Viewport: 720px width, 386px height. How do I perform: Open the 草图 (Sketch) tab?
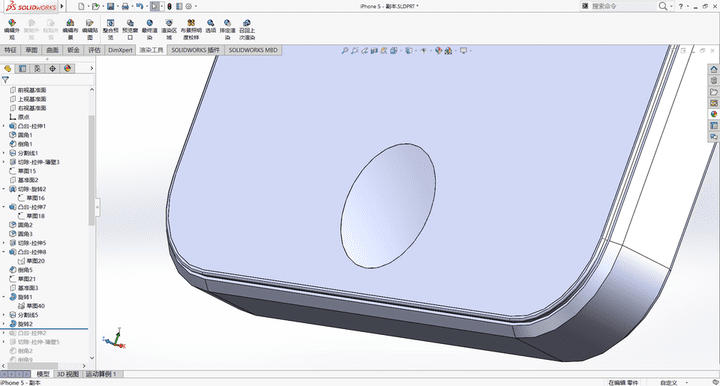click(32, 50)
